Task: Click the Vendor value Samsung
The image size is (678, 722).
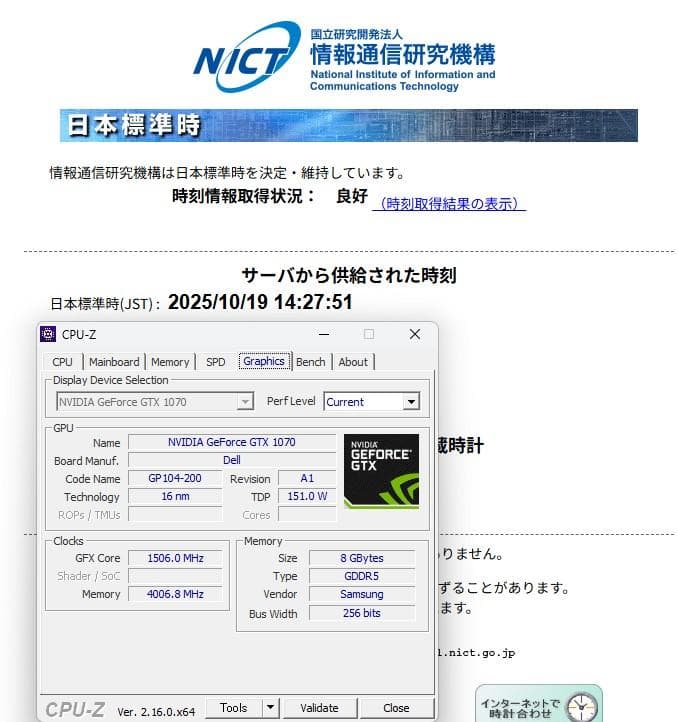Action: 362,594
